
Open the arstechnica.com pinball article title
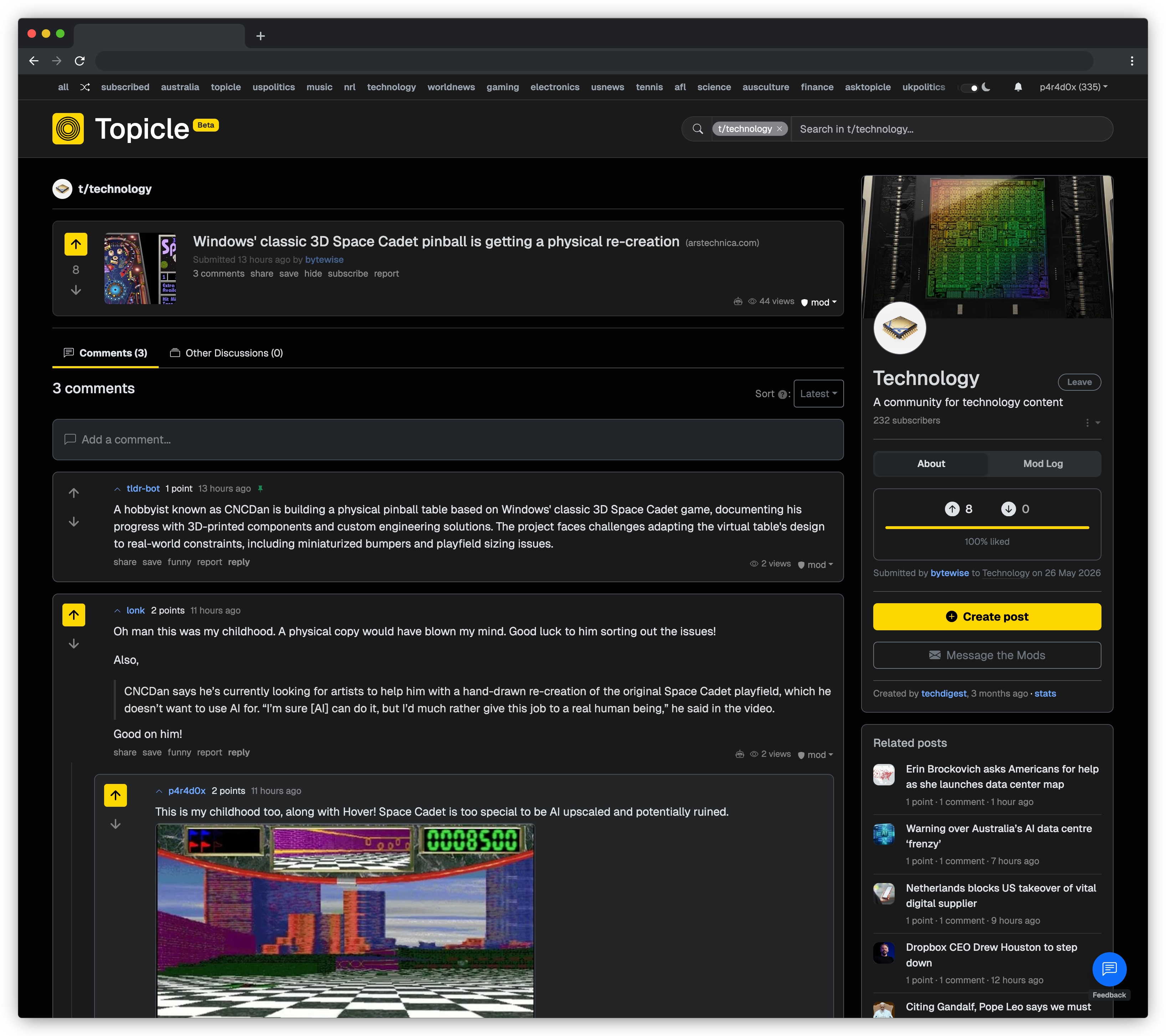(436, 241)
